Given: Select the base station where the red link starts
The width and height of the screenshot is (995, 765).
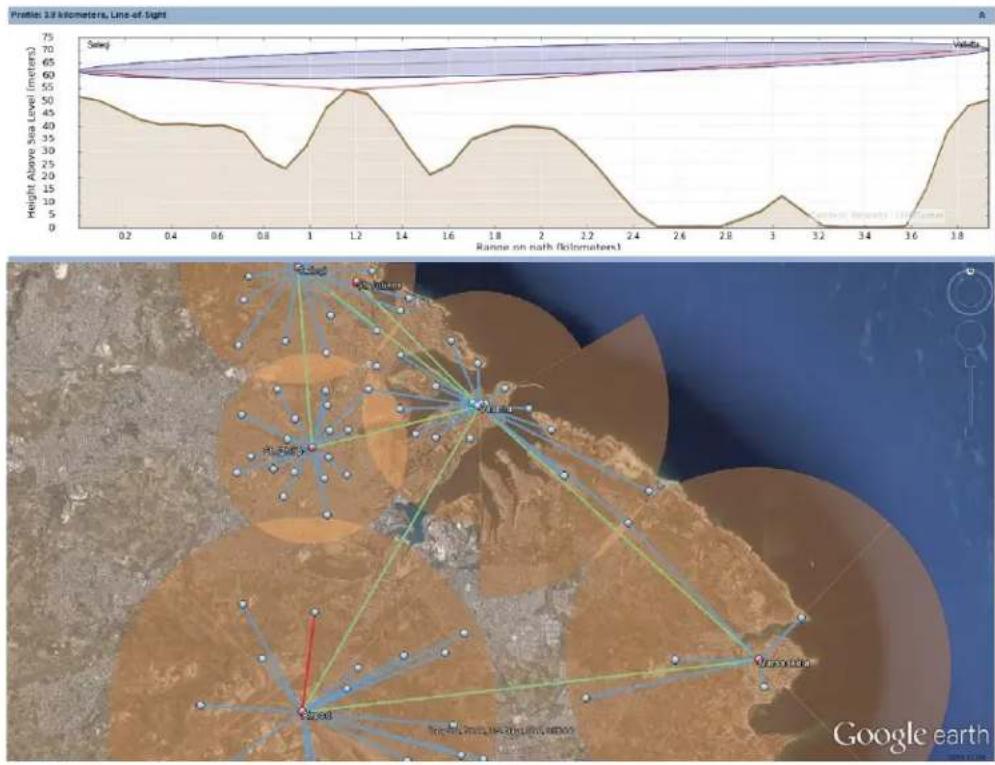Looking at the screenshot, I should [x=303, y=712].
